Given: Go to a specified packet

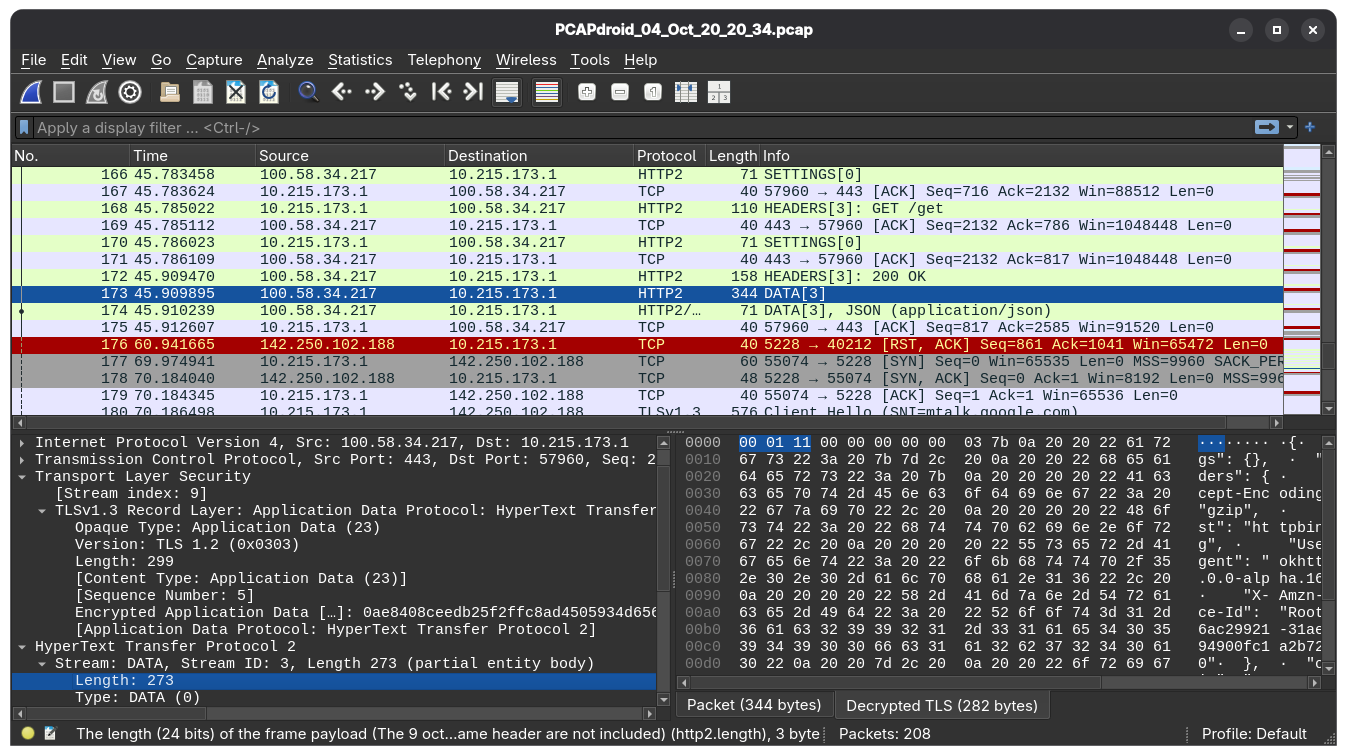Looking at the screenshot, I should tap(408, 92).
